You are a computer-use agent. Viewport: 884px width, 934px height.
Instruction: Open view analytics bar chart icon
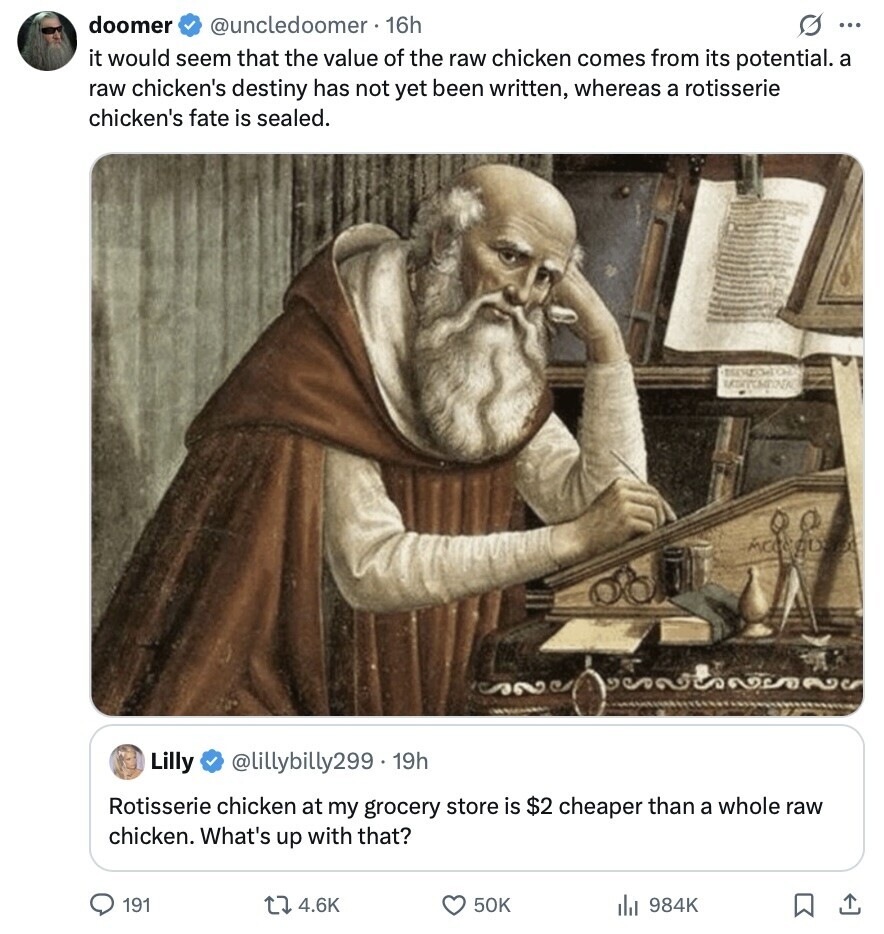pyautogui.click(x=629, y=904)
